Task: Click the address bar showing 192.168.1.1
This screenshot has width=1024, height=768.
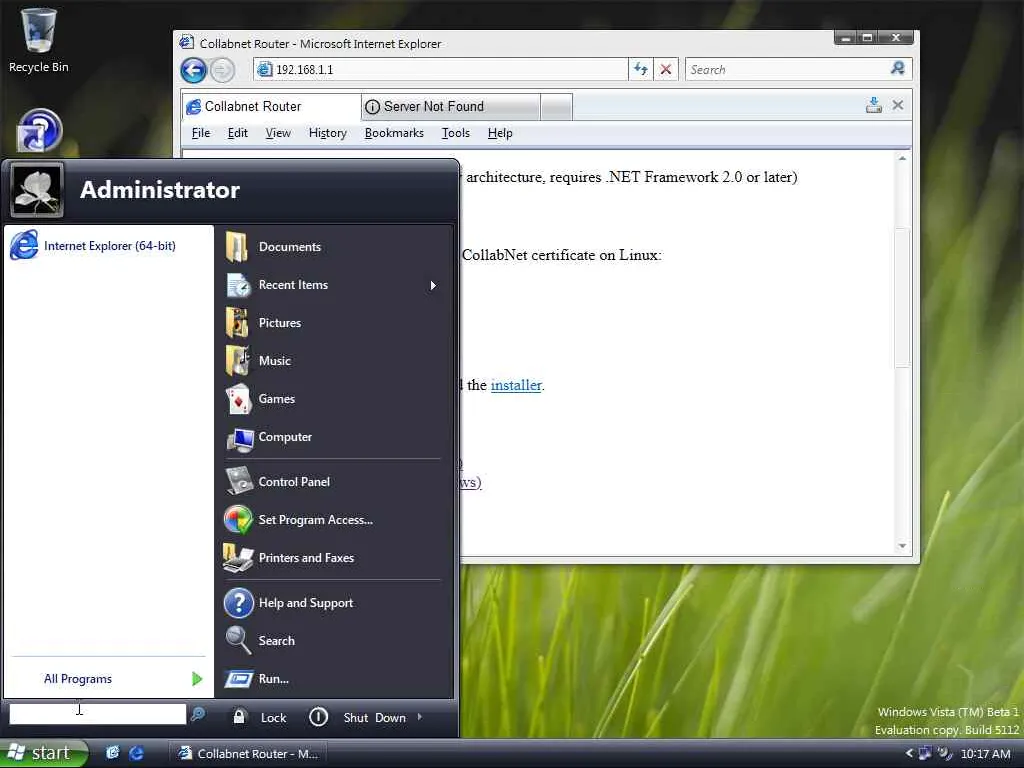Action: click(x=440, y=69)
